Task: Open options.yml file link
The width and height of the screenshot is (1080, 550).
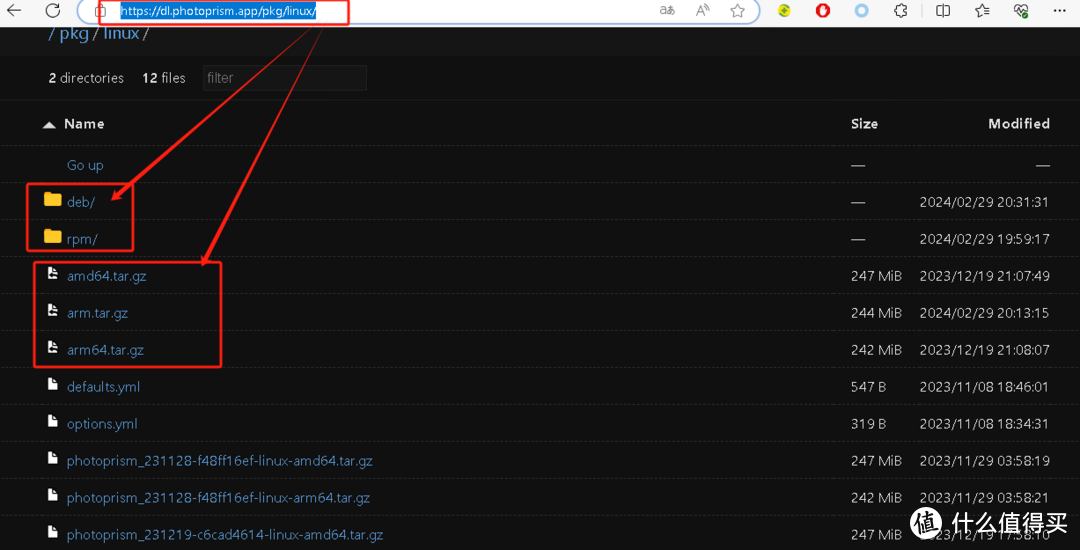Action: 102,424
